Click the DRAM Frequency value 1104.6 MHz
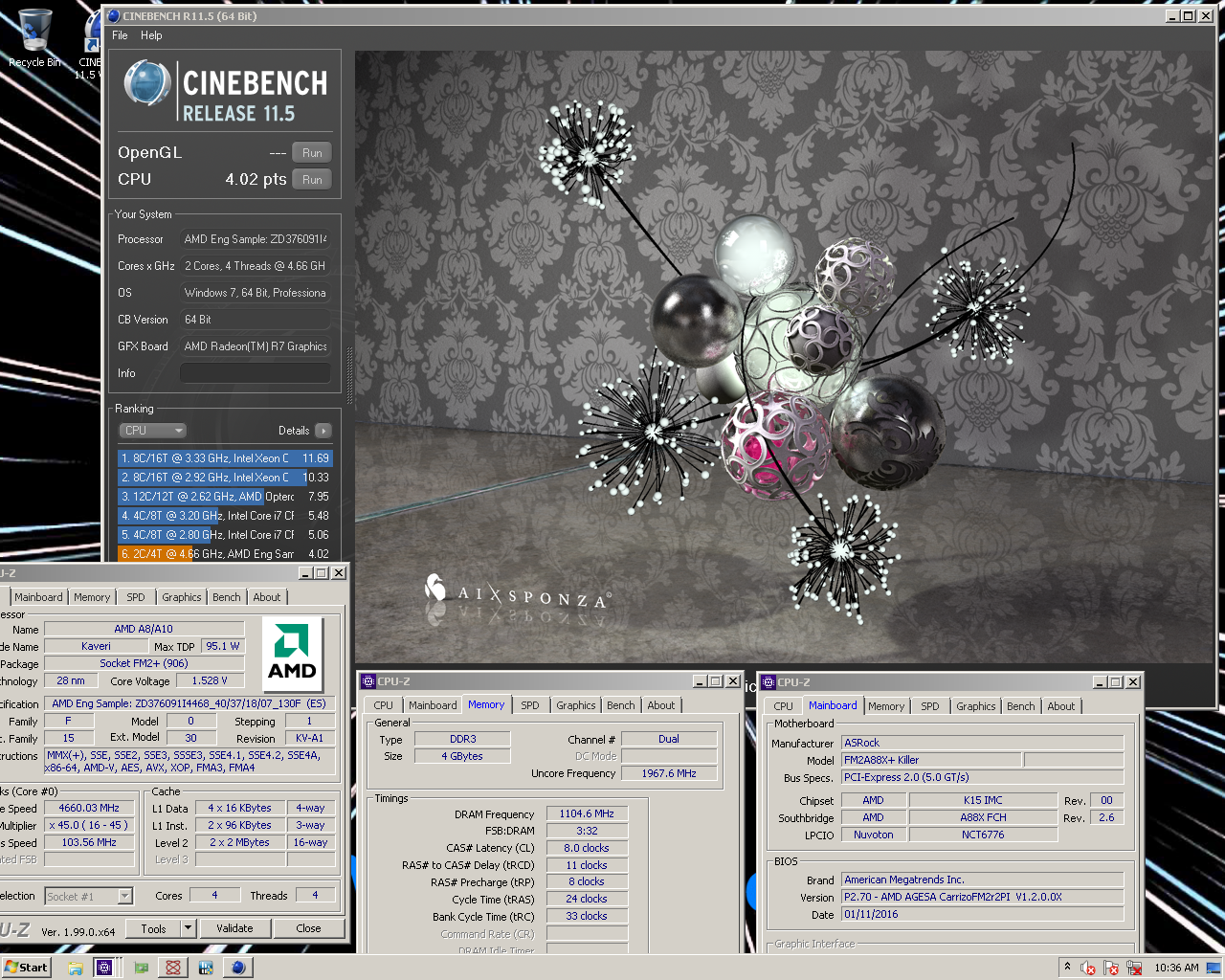The image size is (1225, 980). coord(587,813)
